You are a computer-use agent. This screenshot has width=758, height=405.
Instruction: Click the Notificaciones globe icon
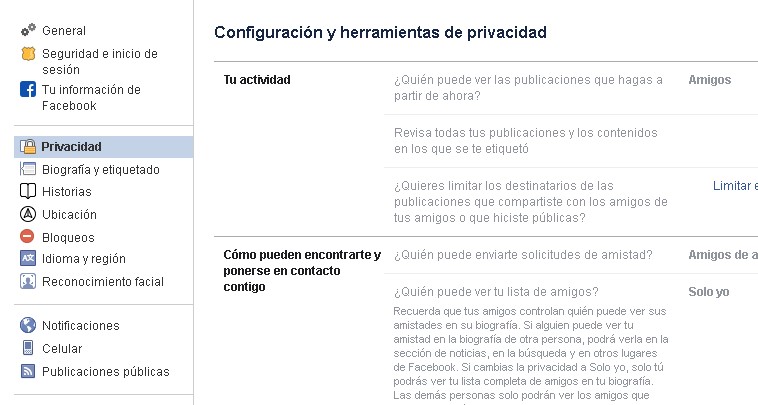coord(28,325)
